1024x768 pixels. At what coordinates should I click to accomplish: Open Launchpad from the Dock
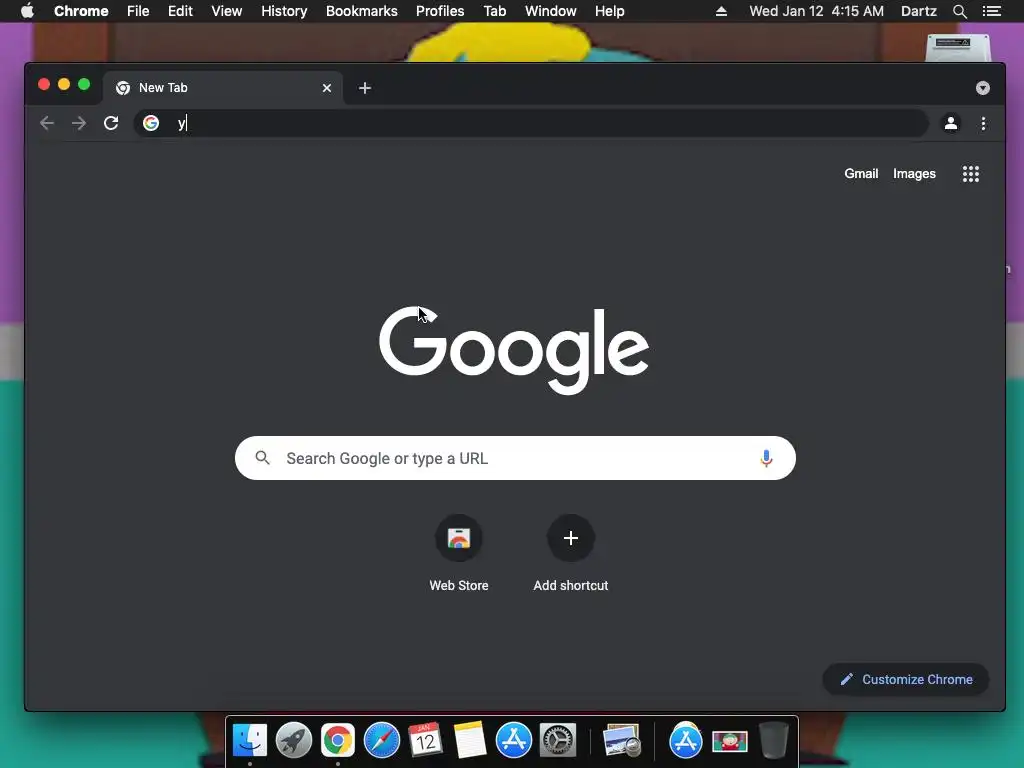coord(294,741)
